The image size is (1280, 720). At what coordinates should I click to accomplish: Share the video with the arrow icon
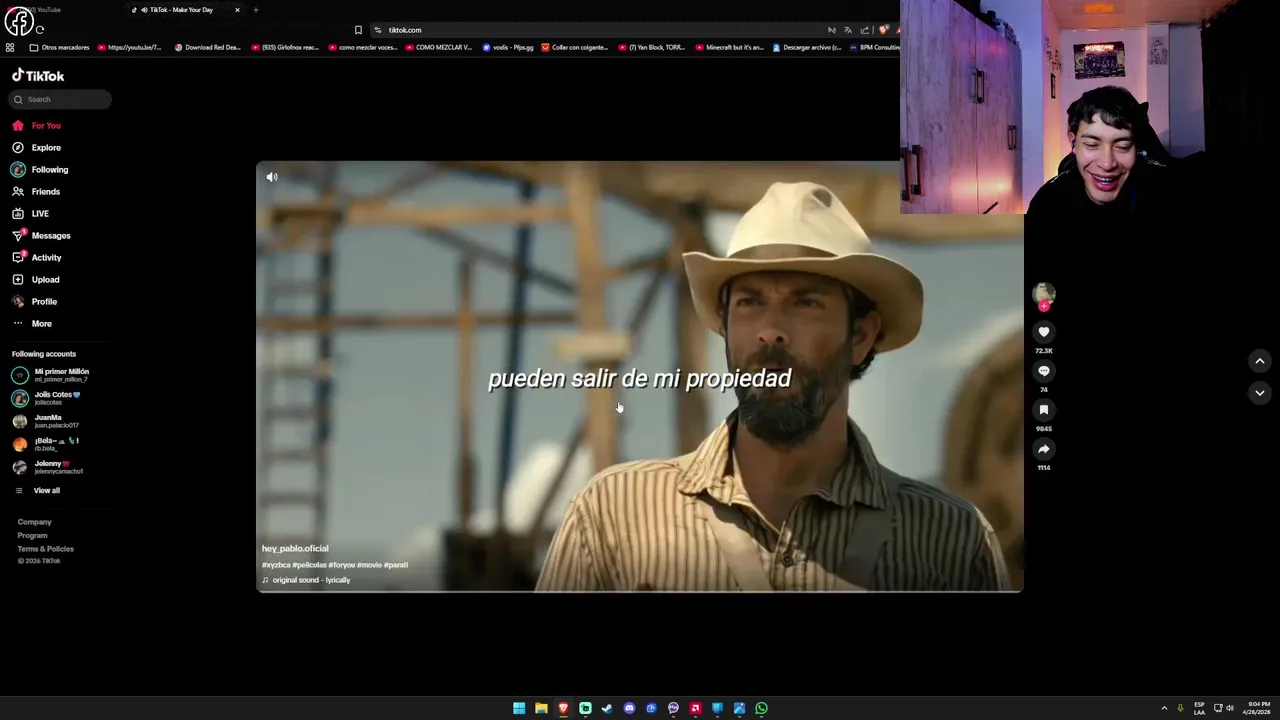[1043, 449]
